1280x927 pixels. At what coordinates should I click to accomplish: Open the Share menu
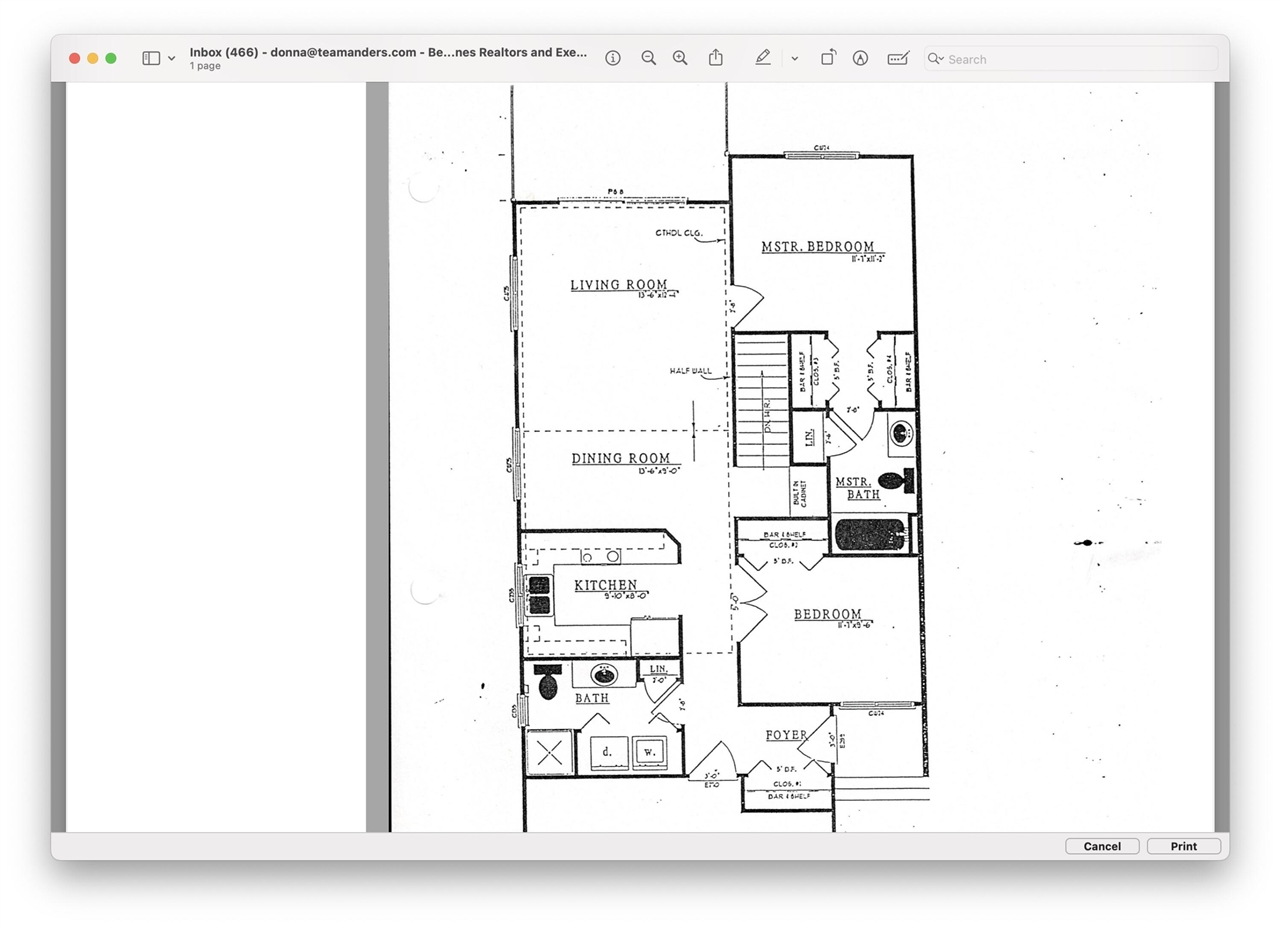pyautogui.click(x=716, y=58)
